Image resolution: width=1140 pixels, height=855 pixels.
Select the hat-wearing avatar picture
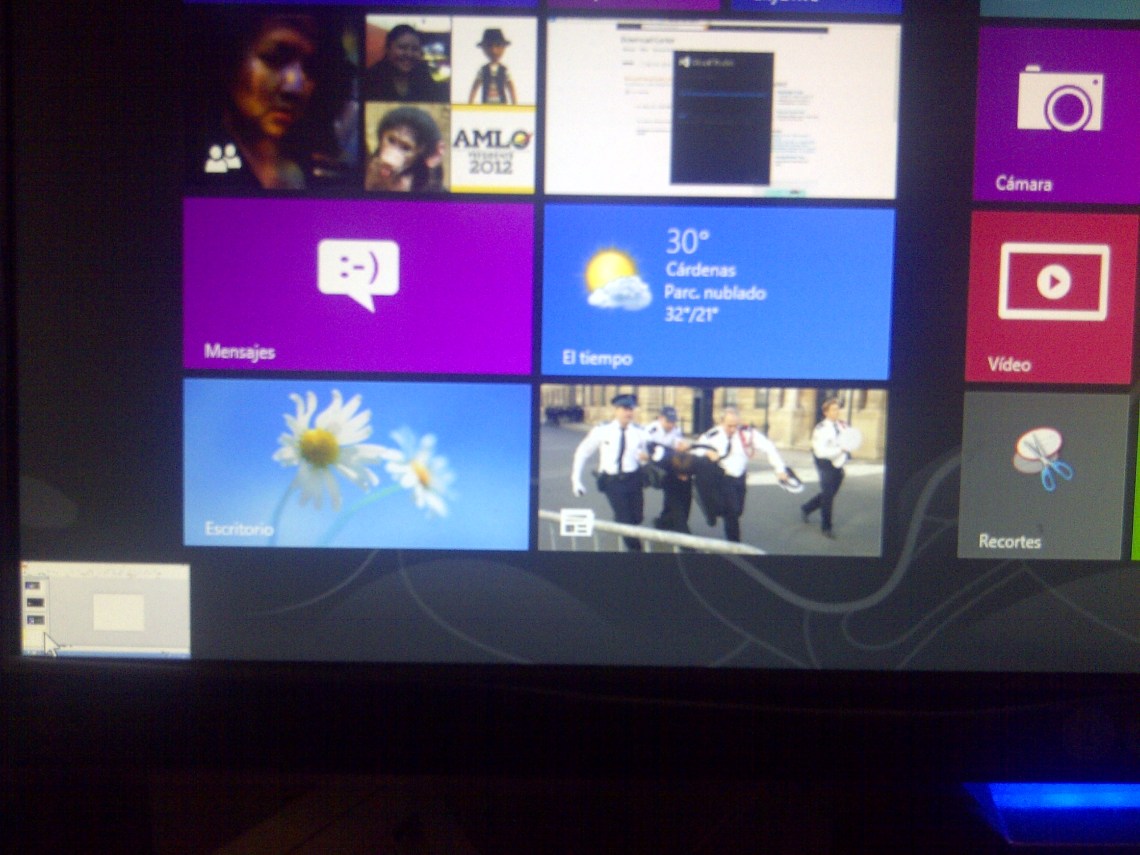[x=493, y=60]
